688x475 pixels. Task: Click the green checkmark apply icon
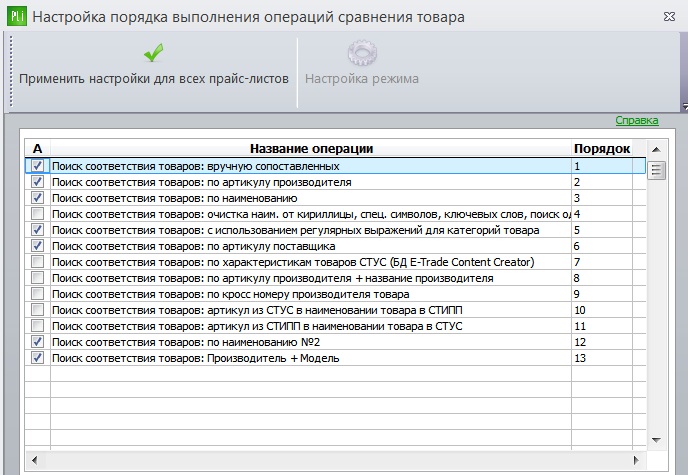click(x=154, y=53)
